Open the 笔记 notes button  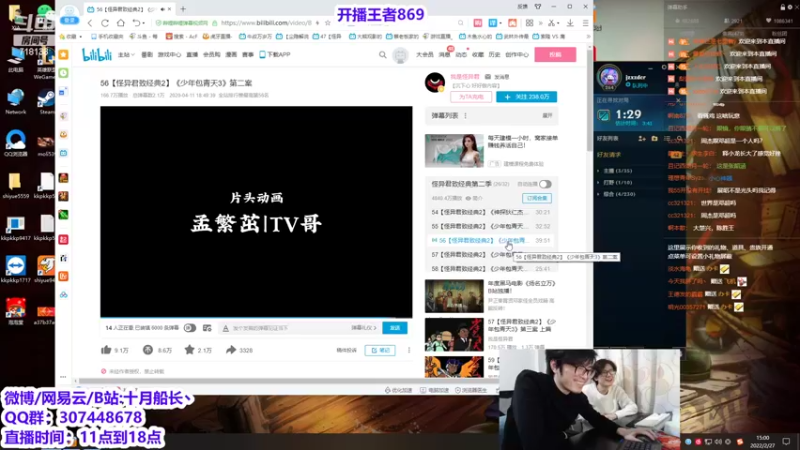pyautogui.click(x=380, y=350)
